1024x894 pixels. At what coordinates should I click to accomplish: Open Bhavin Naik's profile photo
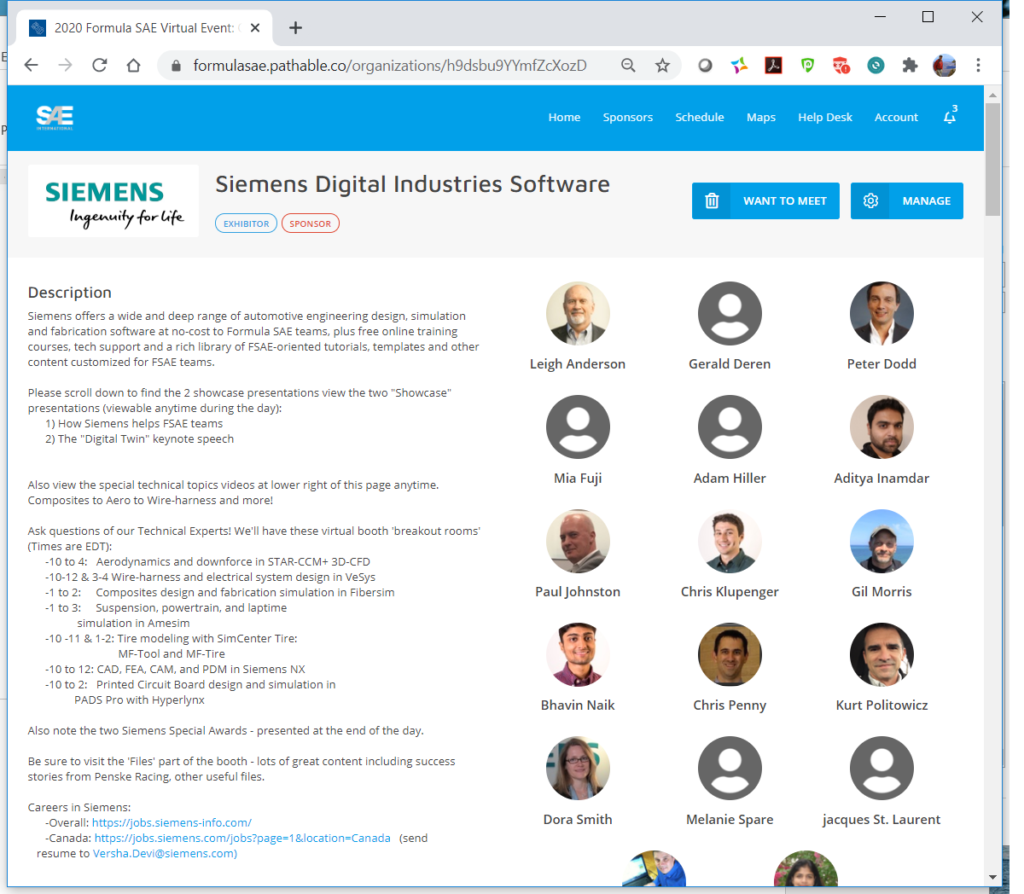click(578, 654)
